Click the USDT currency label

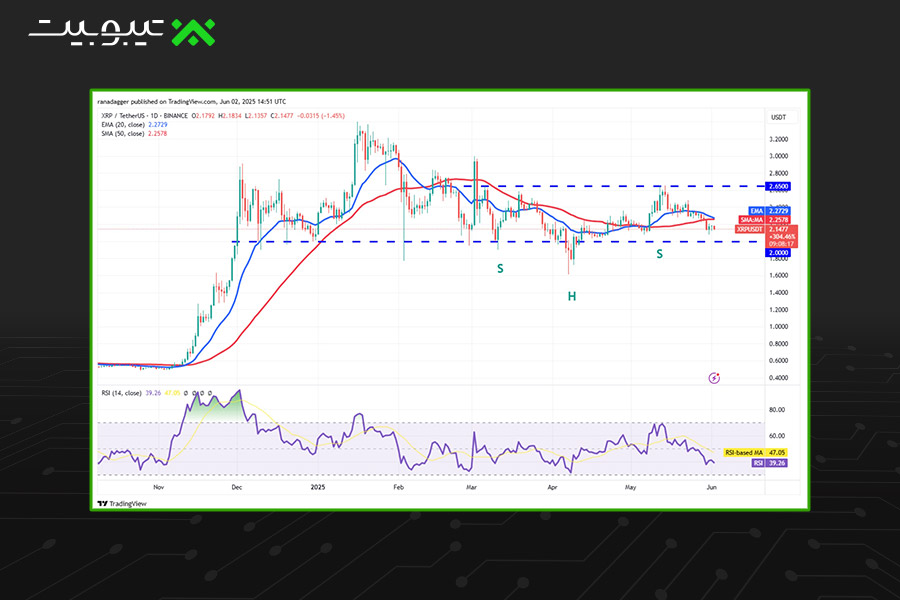coord(778,117)
